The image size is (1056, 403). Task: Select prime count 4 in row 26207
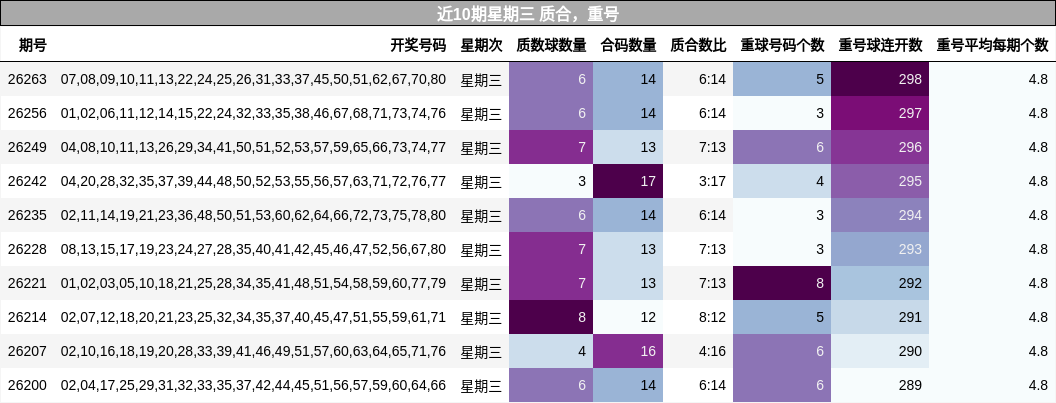551,352
